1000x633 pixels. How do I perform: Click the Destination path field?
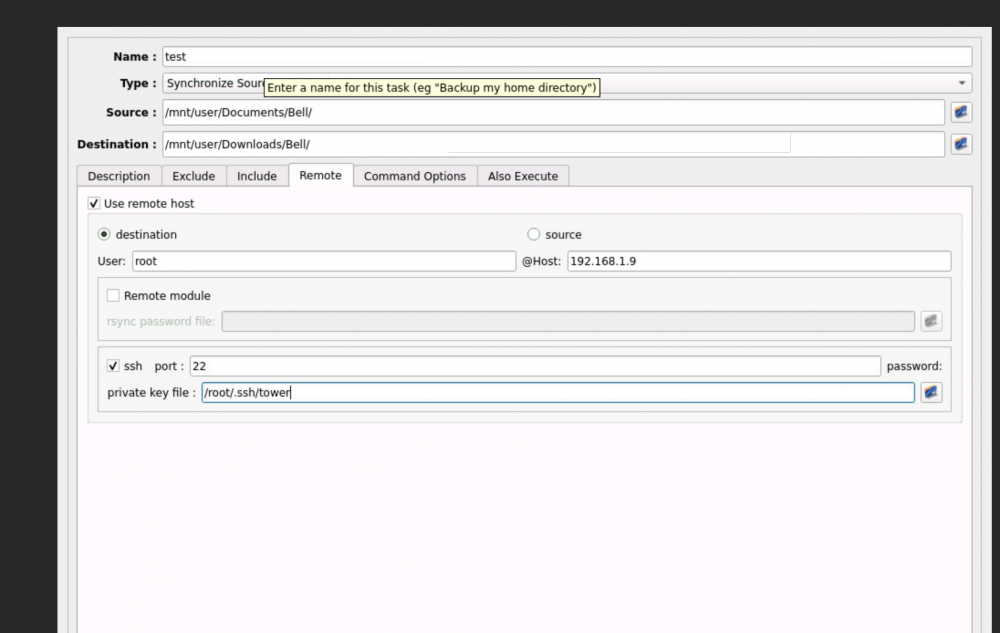pos(554,144)
